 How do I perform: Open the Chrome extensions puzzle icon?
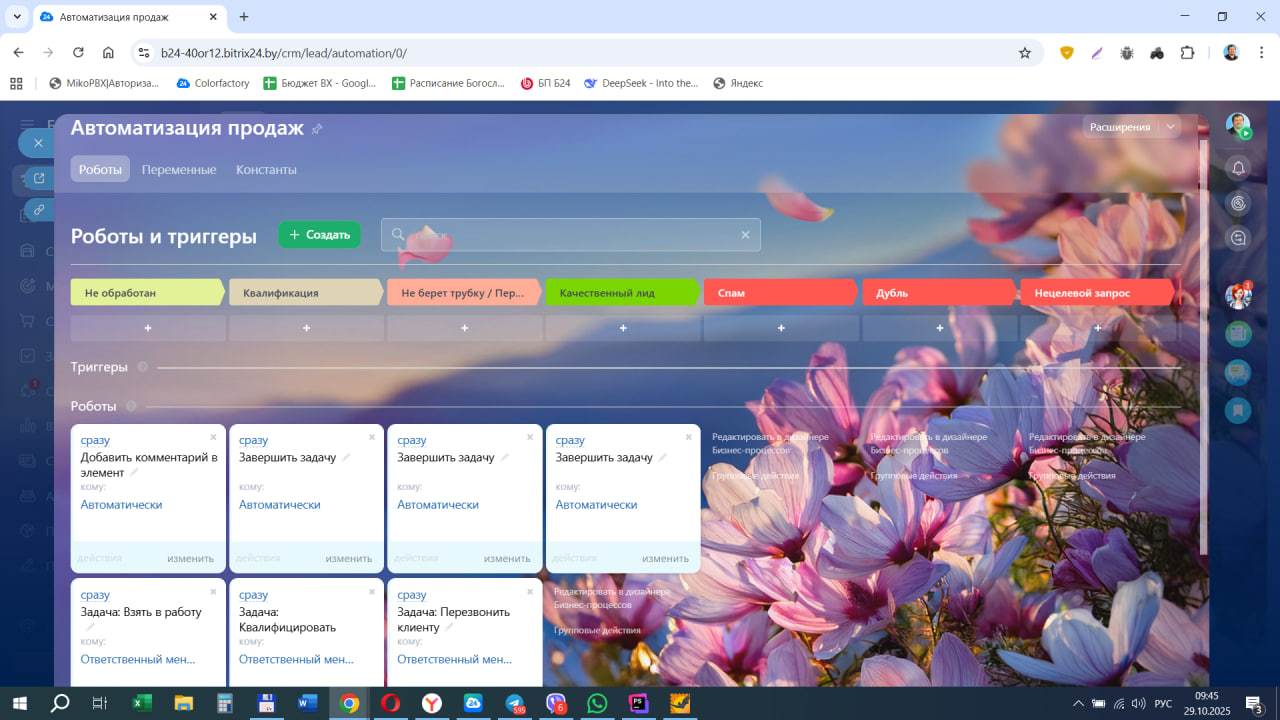1187,53
